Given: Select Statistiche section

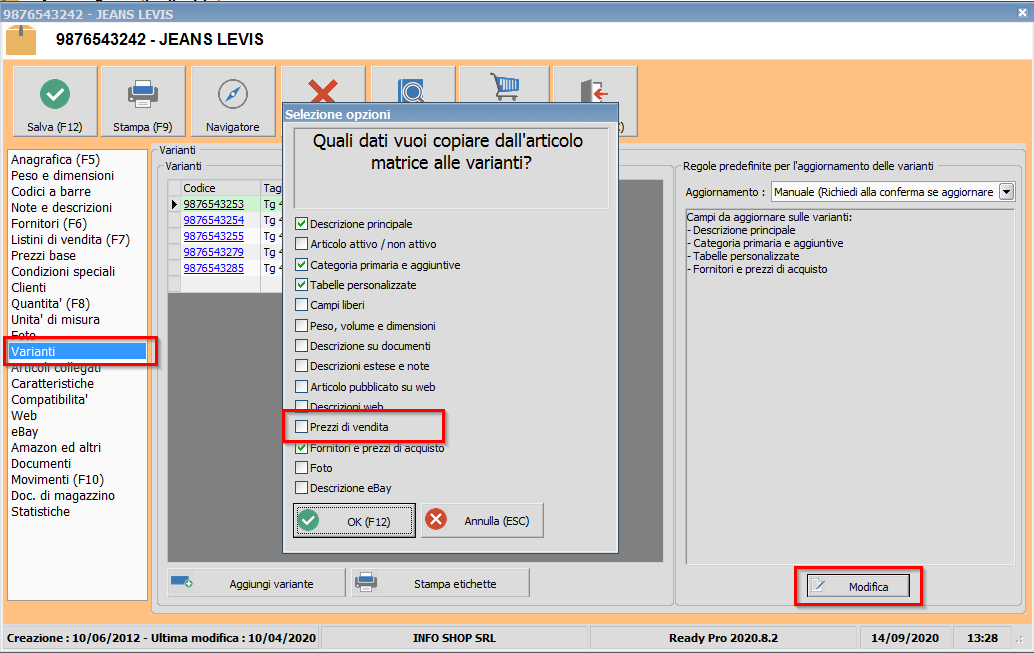Looking at the screenshot, I should tap(40, 511).
